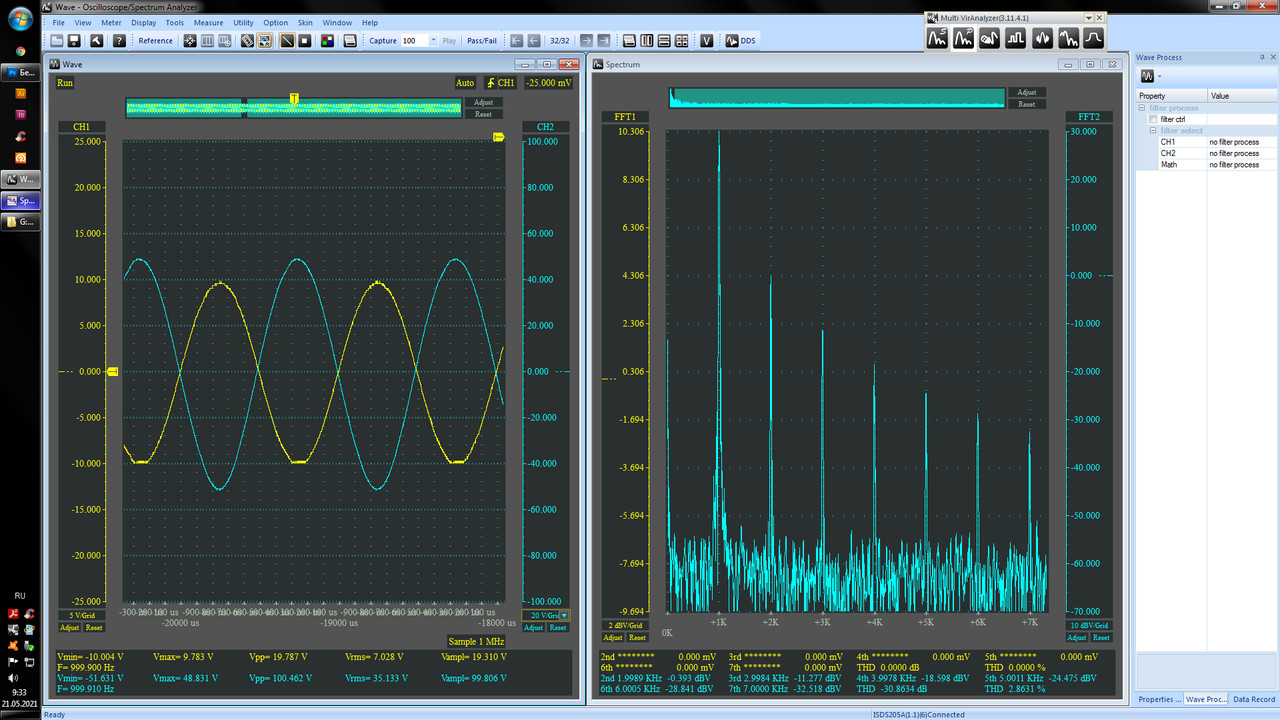The width and height of the screenshot is (1280, 720).
Task: Click the yellow T trigger position marker
Action: click(294, 97)
